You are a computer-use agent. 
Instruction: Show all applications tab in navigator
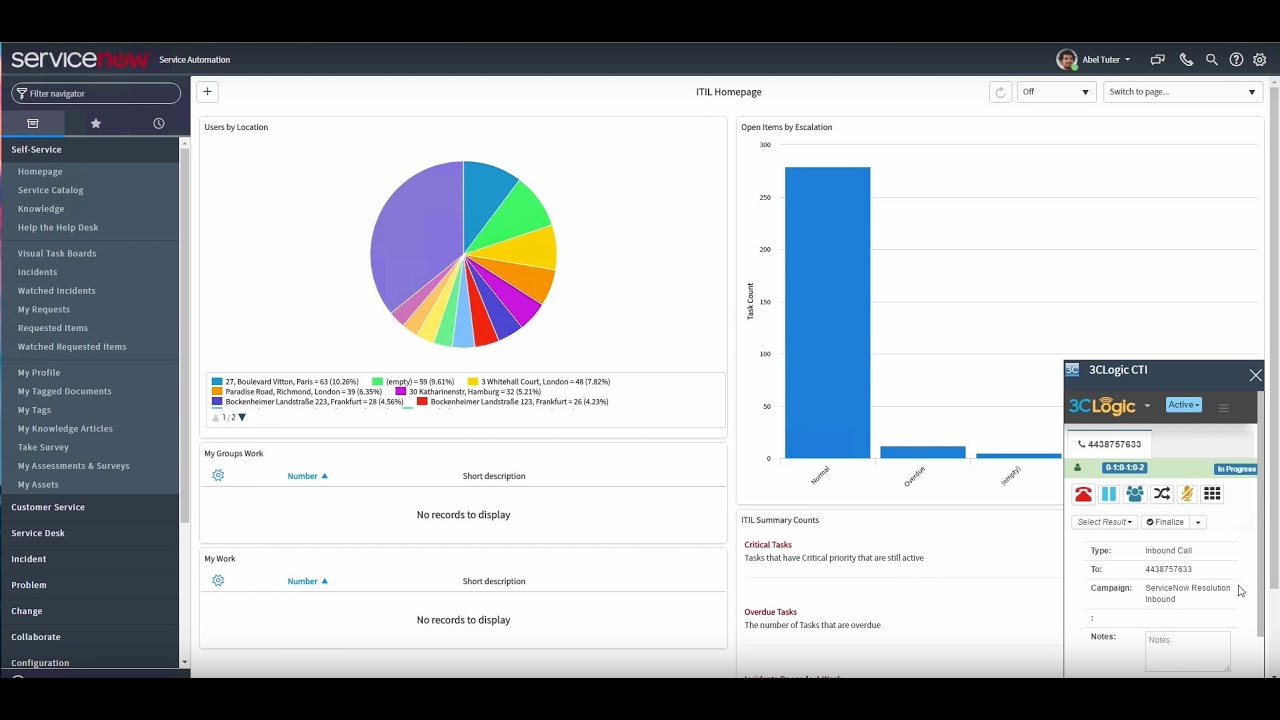[x=33, y=123]
